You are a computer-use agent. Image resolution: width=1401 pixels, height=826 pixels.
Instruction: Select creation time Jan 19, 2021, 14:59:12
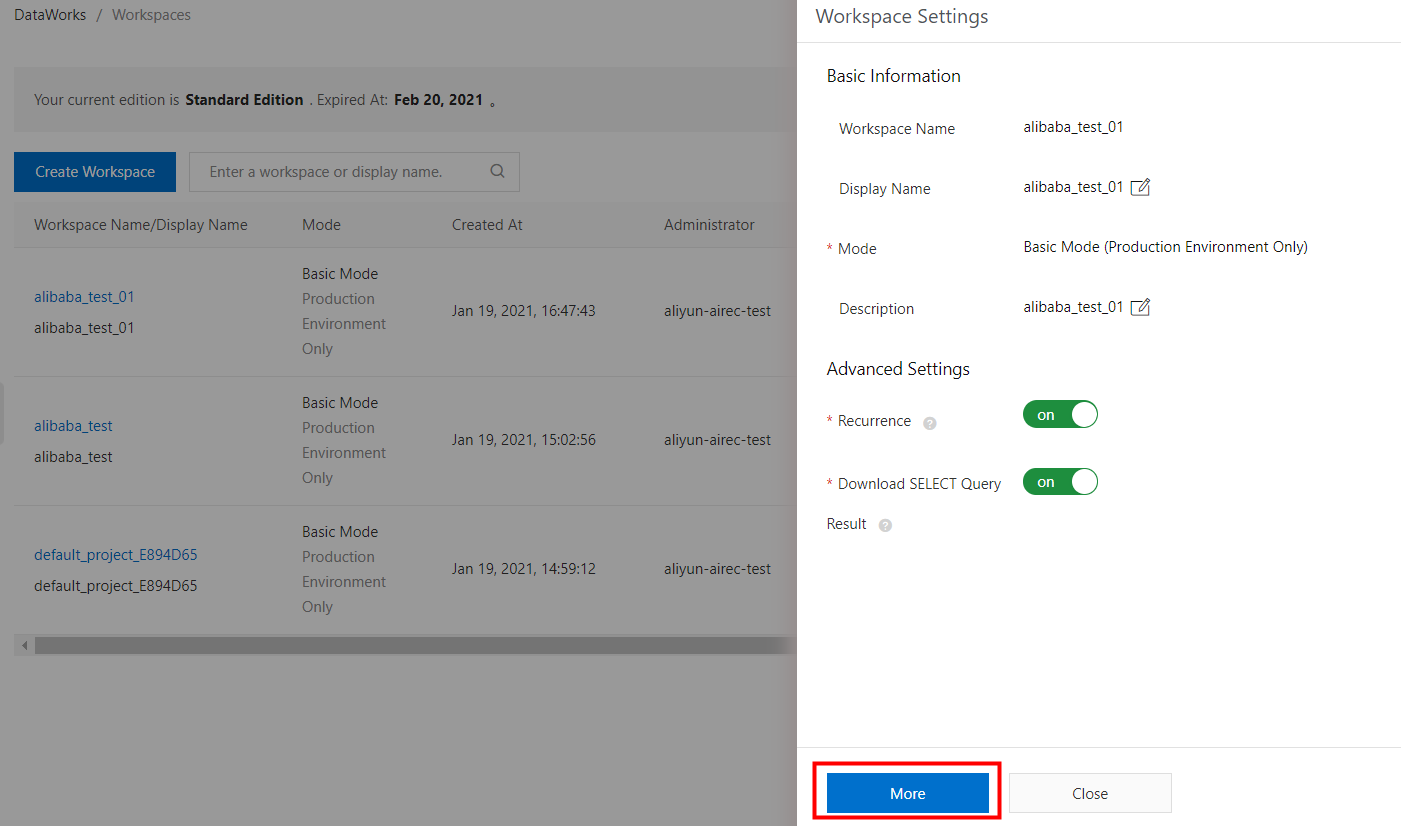click(x=524, y=569)
